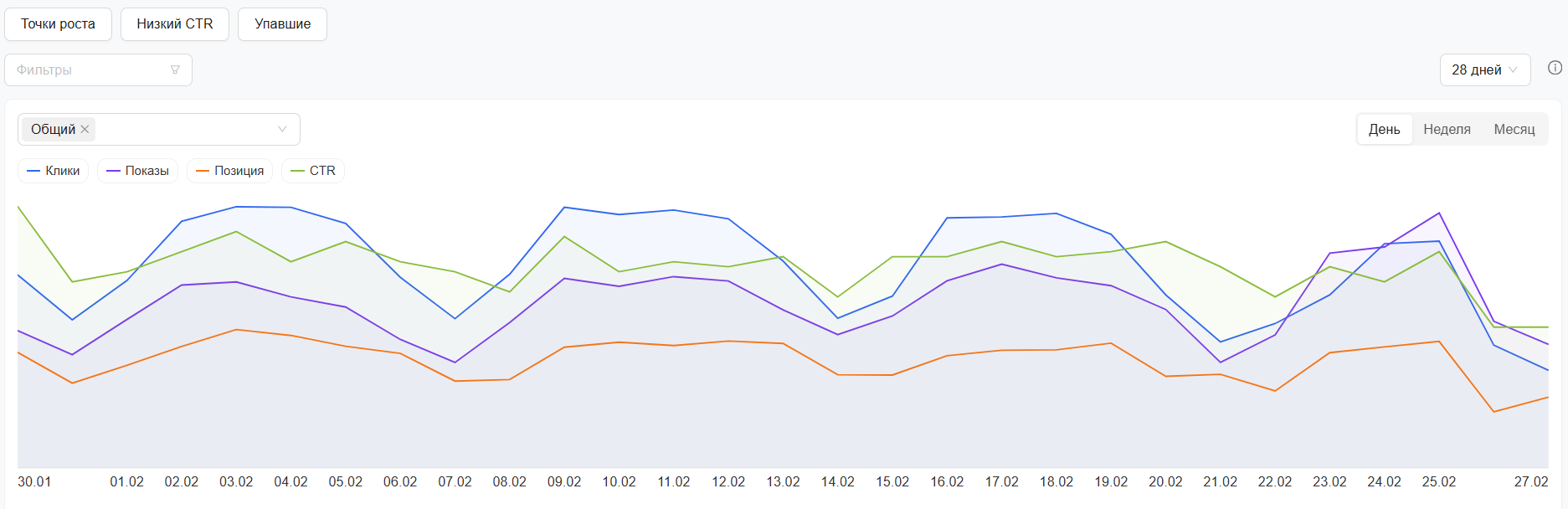Click the 09.02 date on the axis

coord(564,482)
